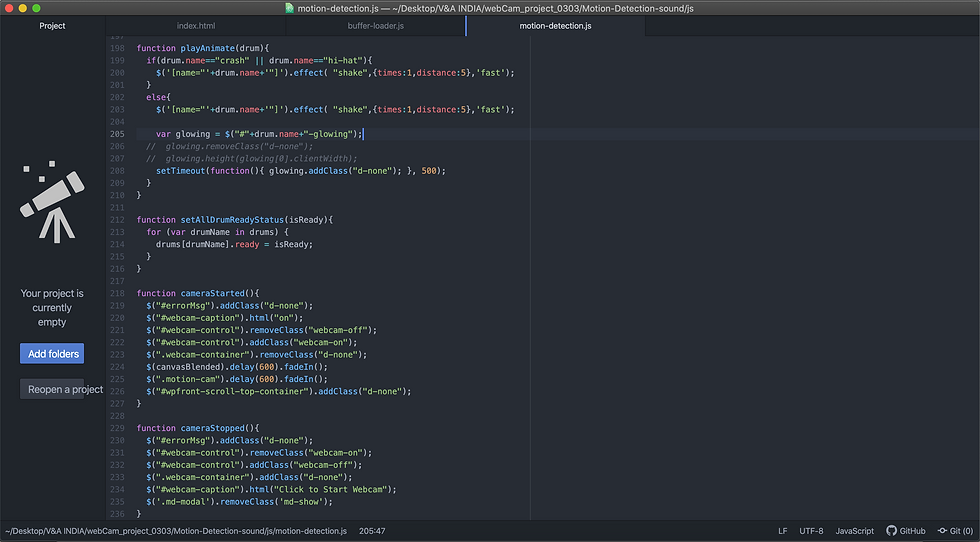
Task: Click cursor position 205:47 in status bar
Action: pos(372,531)
